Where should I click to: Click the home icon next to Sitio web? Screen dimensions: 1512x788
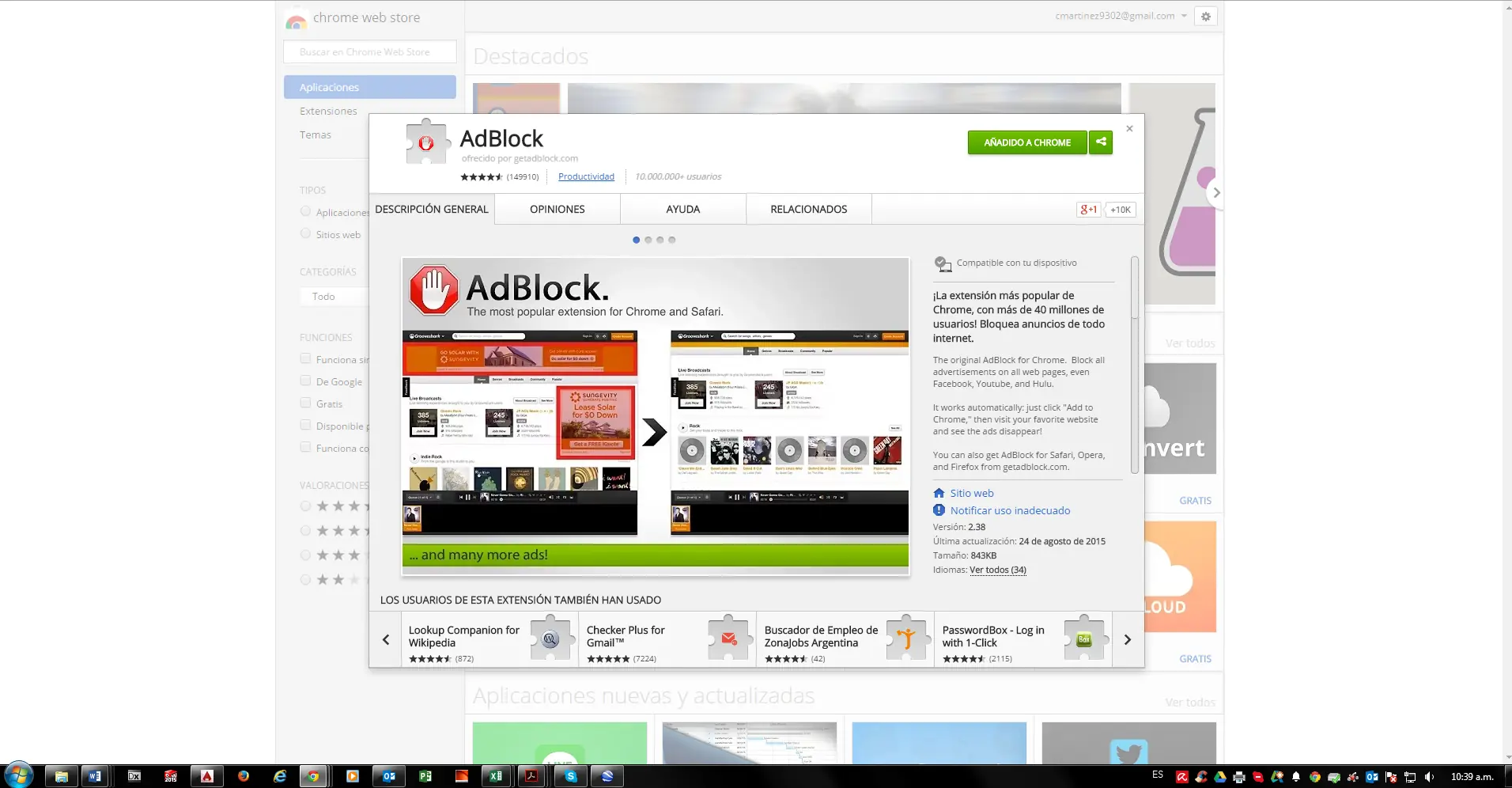point(939,493)
